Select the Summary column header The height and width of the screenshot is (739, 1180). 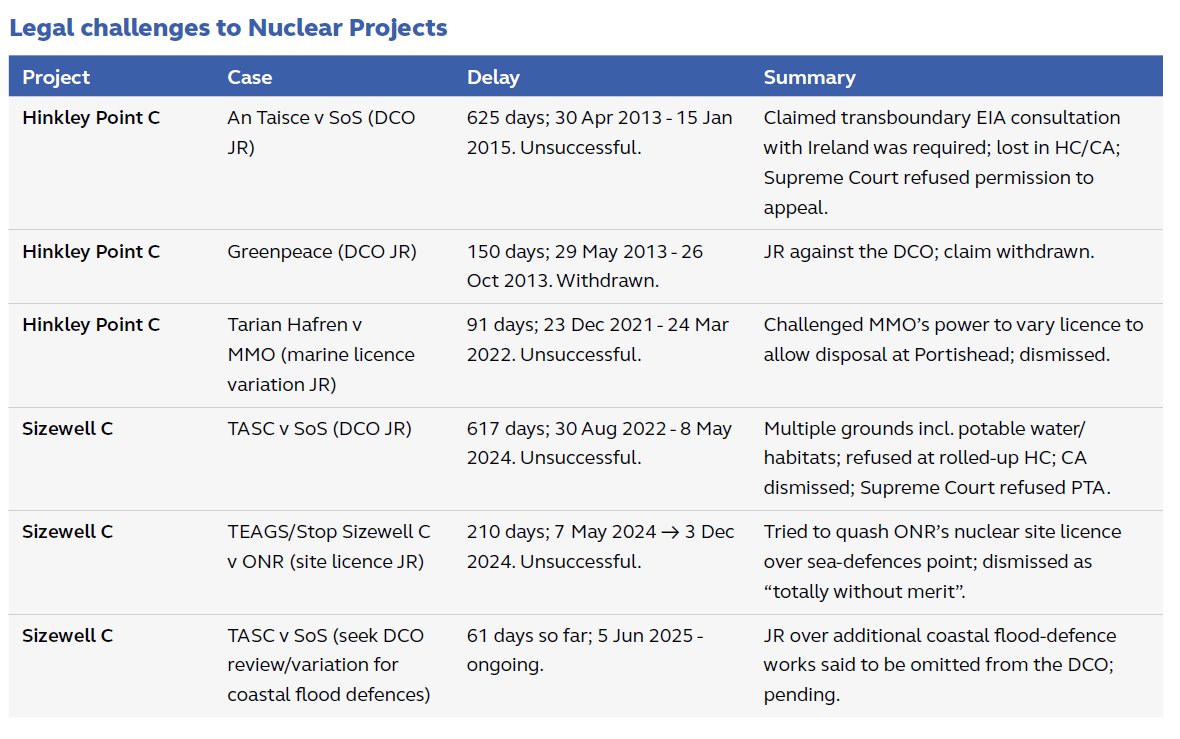(810, 78)
